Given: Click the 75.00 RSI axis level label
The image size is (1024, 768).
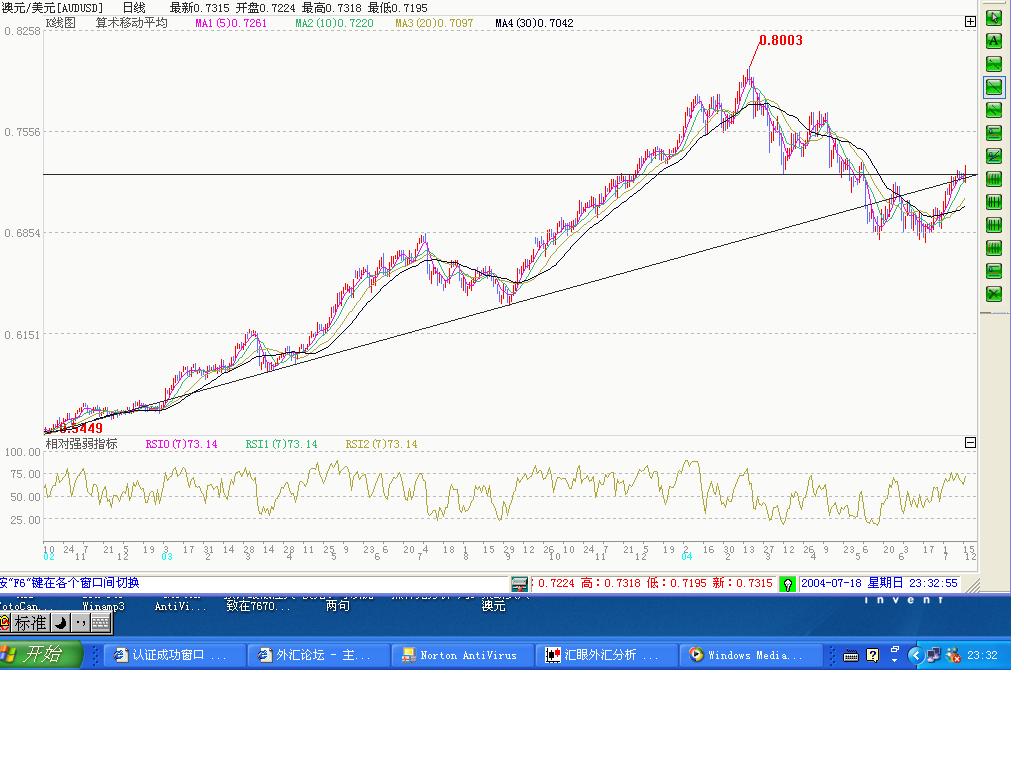Looking at the screenshot, I should [x=25, y=474].
